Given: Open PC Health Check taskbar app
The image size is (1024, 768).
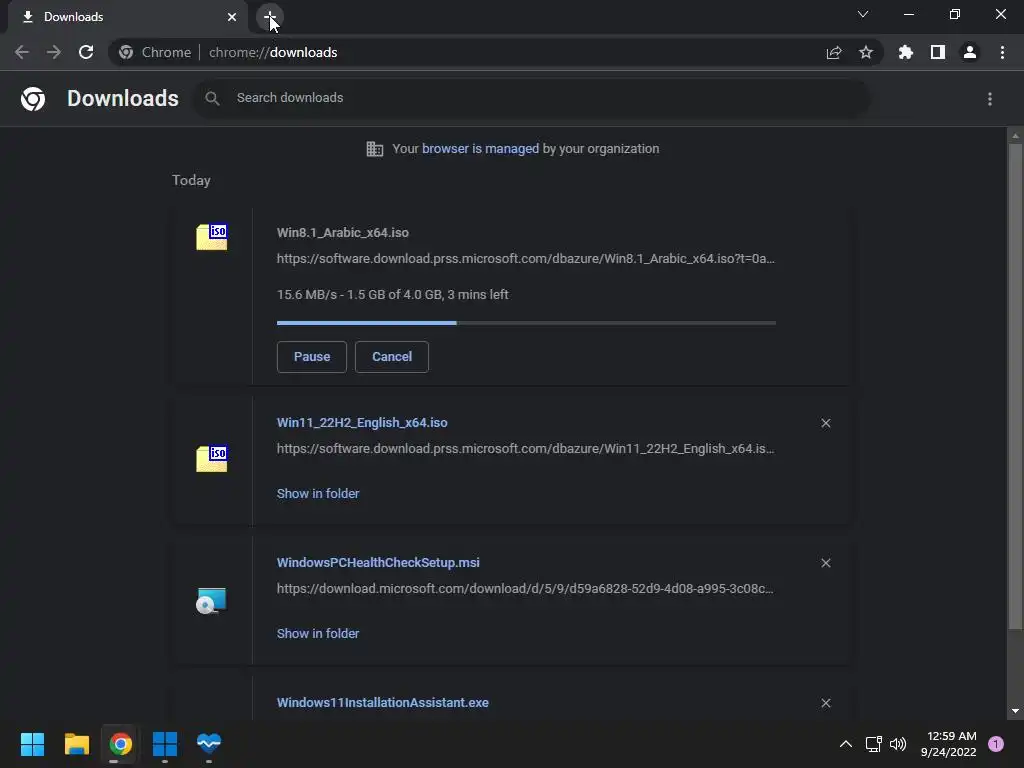Looking at the screenshot, I should coord(209,744).
